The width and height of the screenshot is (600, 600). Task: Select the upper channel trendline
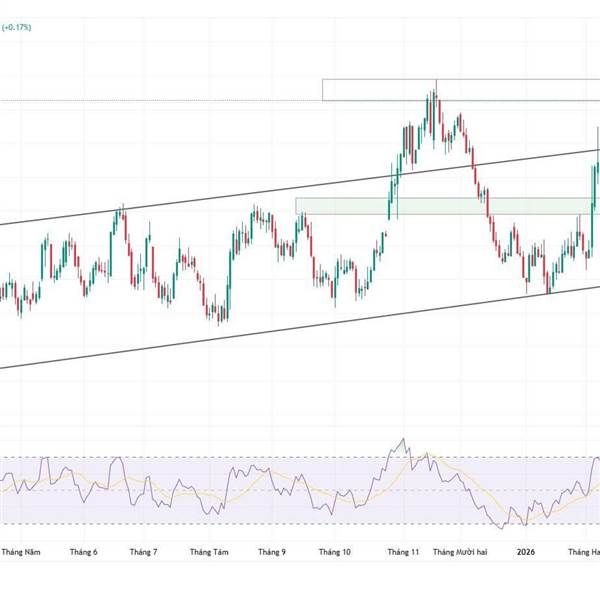click(200, 199)
